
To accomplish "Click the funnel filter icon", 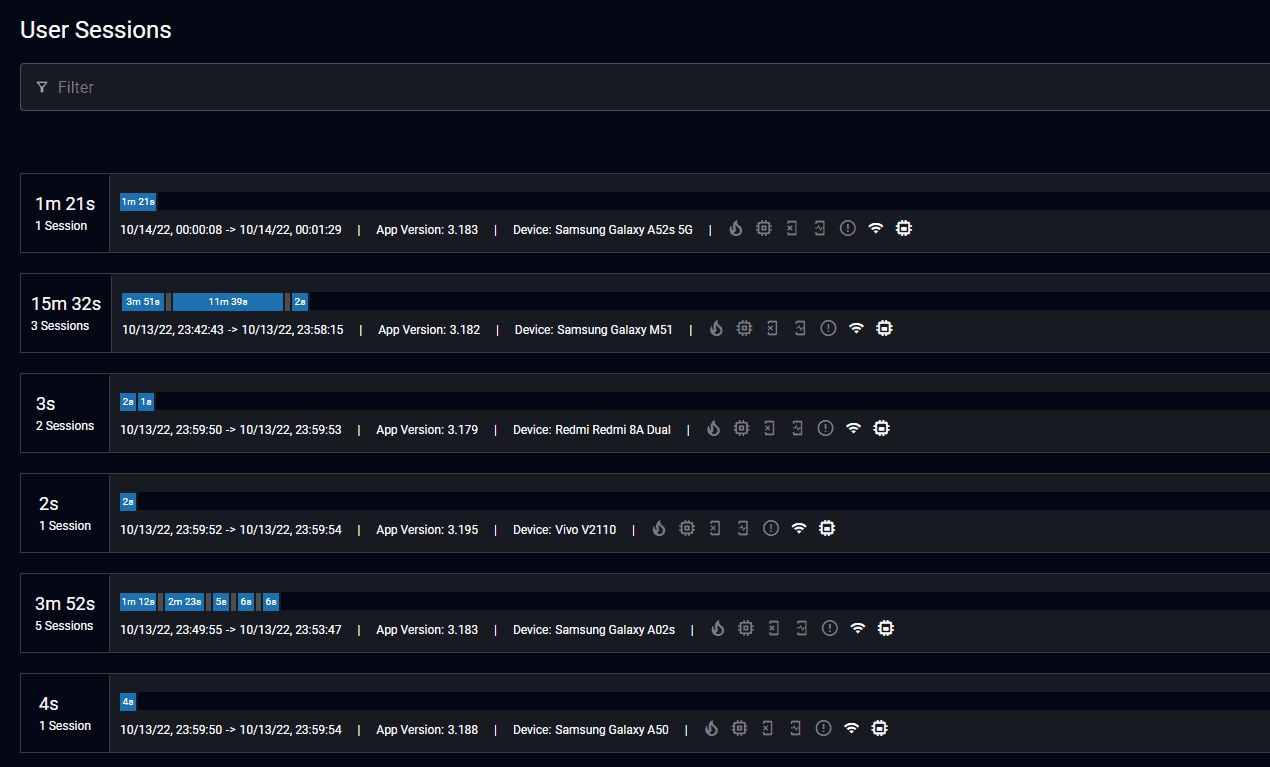I will tap(42, 87).
